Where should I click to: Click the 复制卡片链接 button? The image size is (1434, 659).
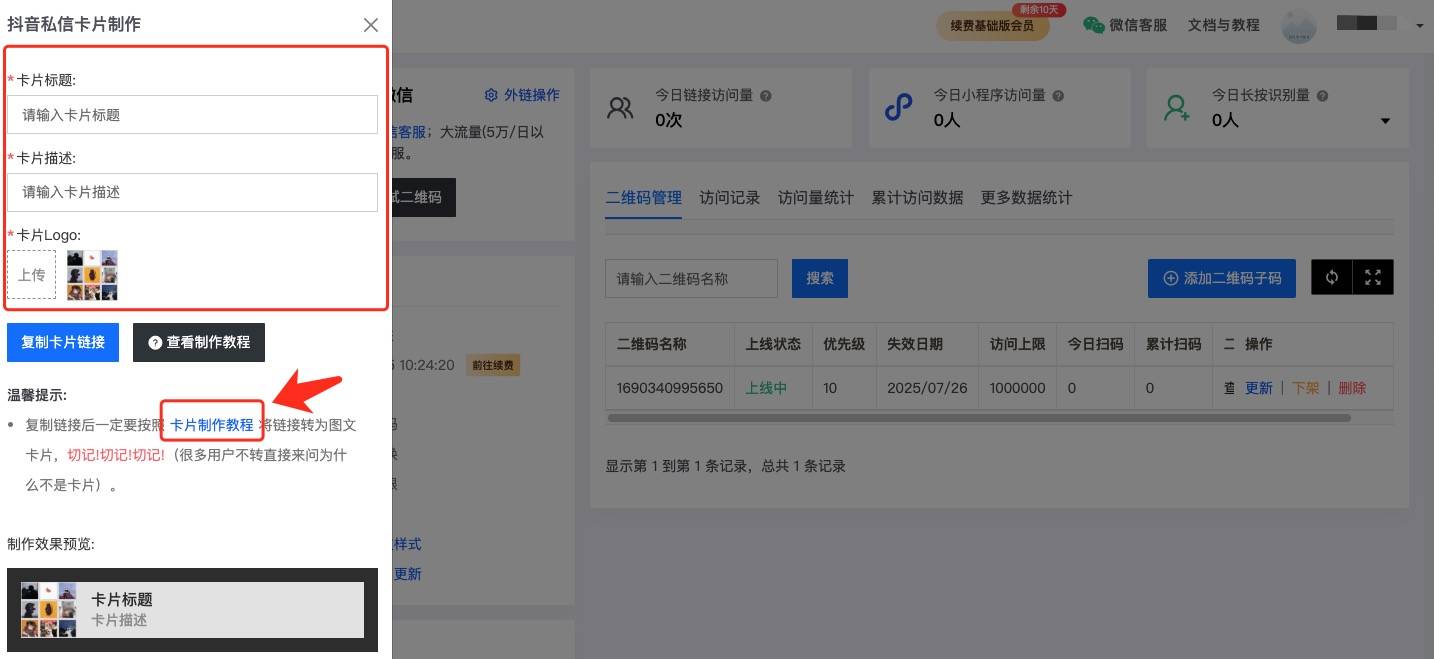click(63, 342)
